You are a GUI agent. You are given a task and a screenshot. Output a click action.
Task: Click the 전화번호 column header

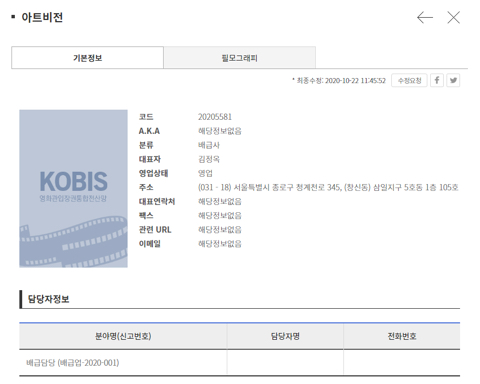click(x=402, y=336)
